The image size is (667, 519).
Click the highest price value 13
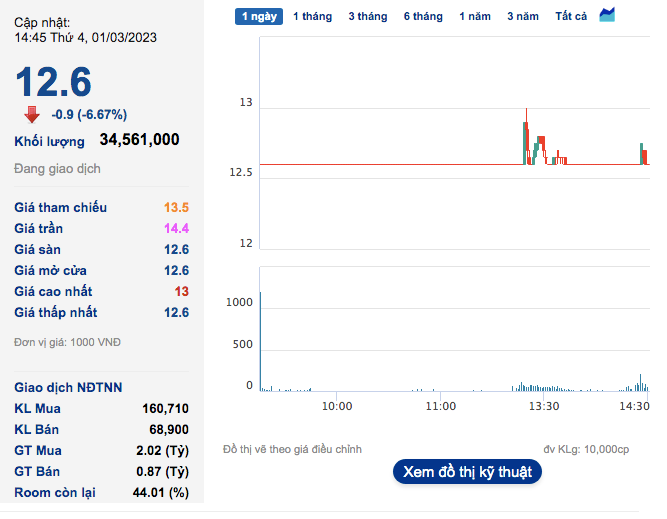click(181, 292)
